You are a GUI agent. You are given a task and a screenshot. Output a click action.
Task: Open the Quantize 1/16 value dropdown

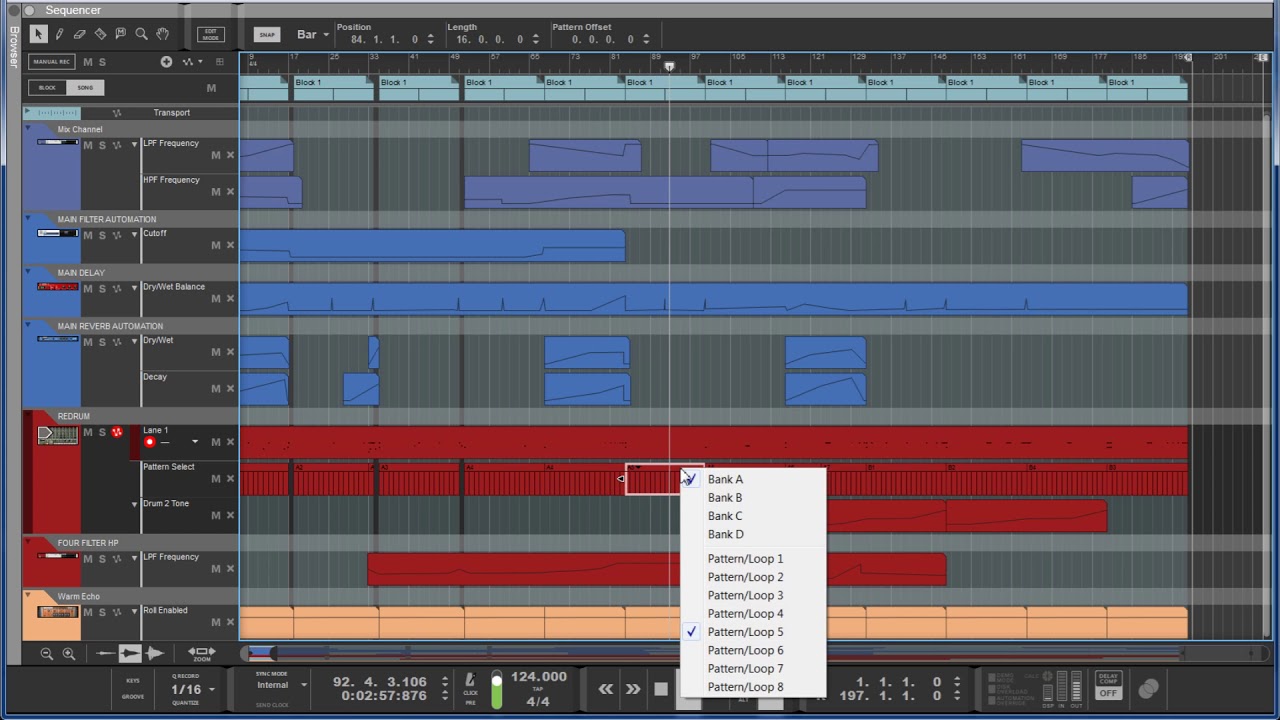pyautogui.click(x=193, y=689)
